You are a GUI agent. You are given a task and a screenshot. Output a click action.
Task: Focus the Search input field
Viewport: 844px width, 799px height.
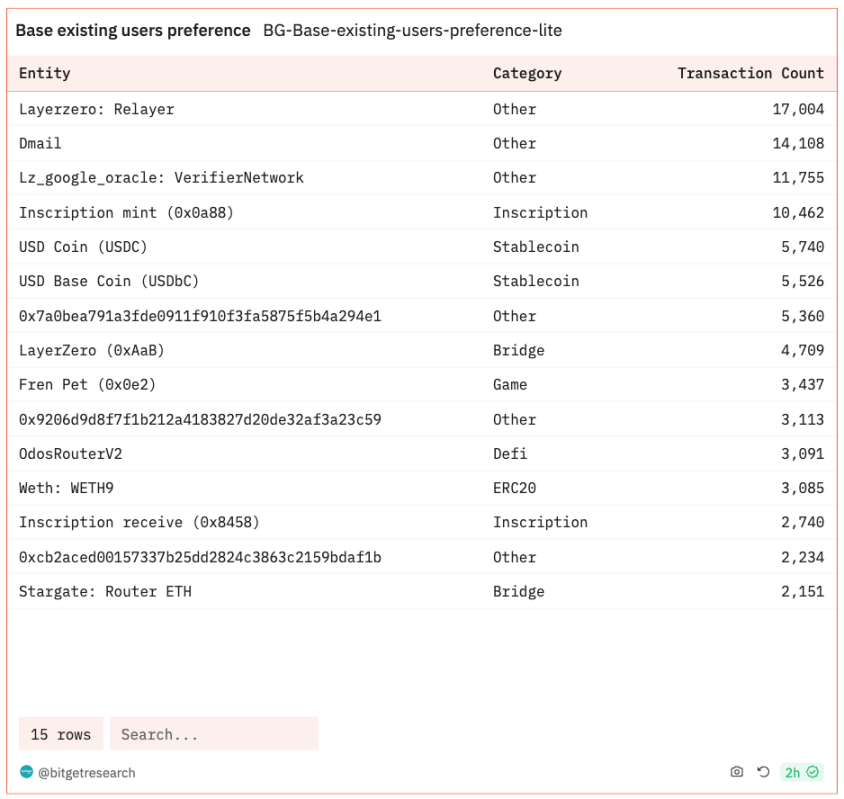[214, 734]
